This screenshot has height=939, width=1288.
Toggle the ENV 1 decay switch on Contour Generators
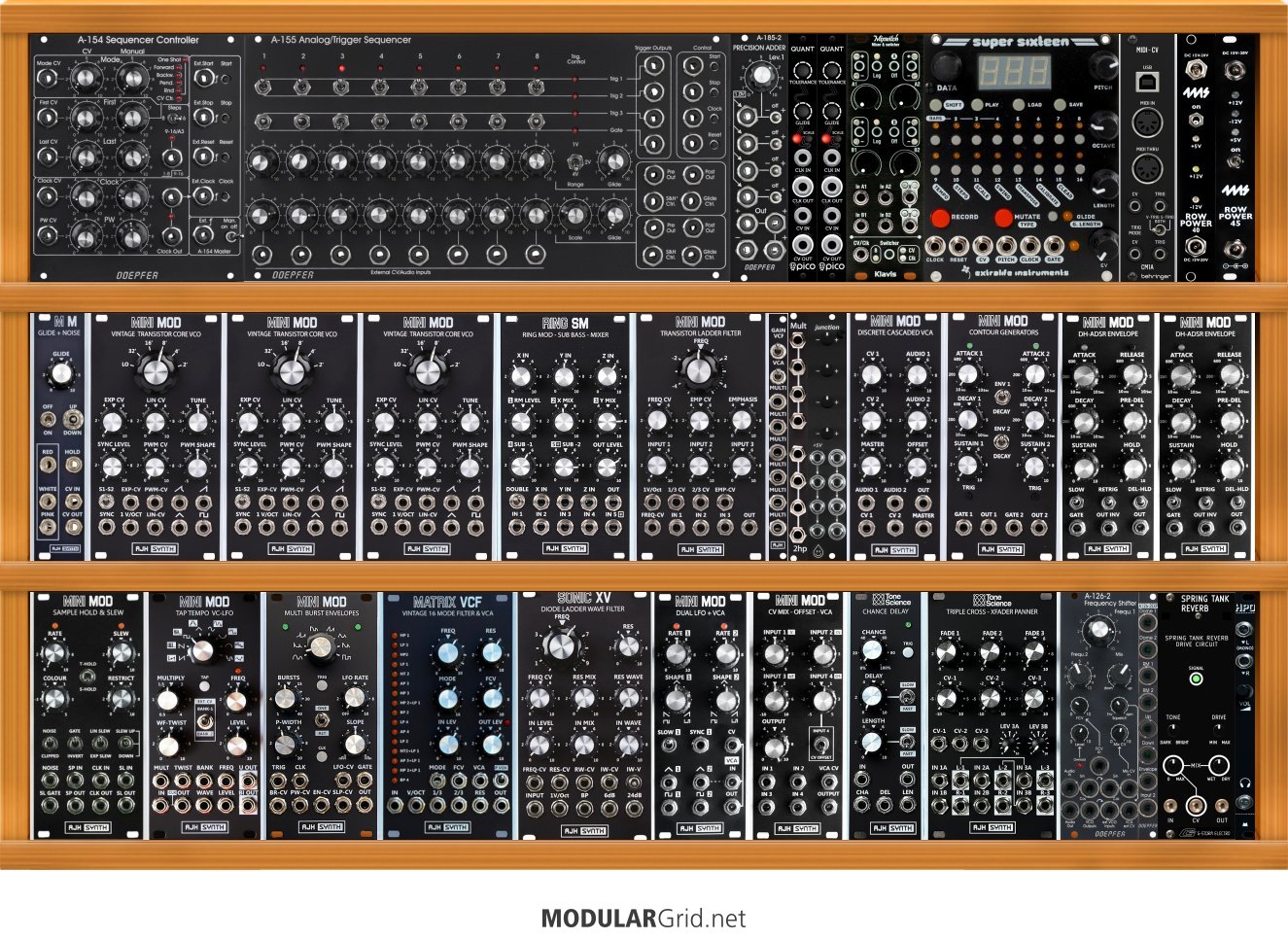[x=1001, y=398]
